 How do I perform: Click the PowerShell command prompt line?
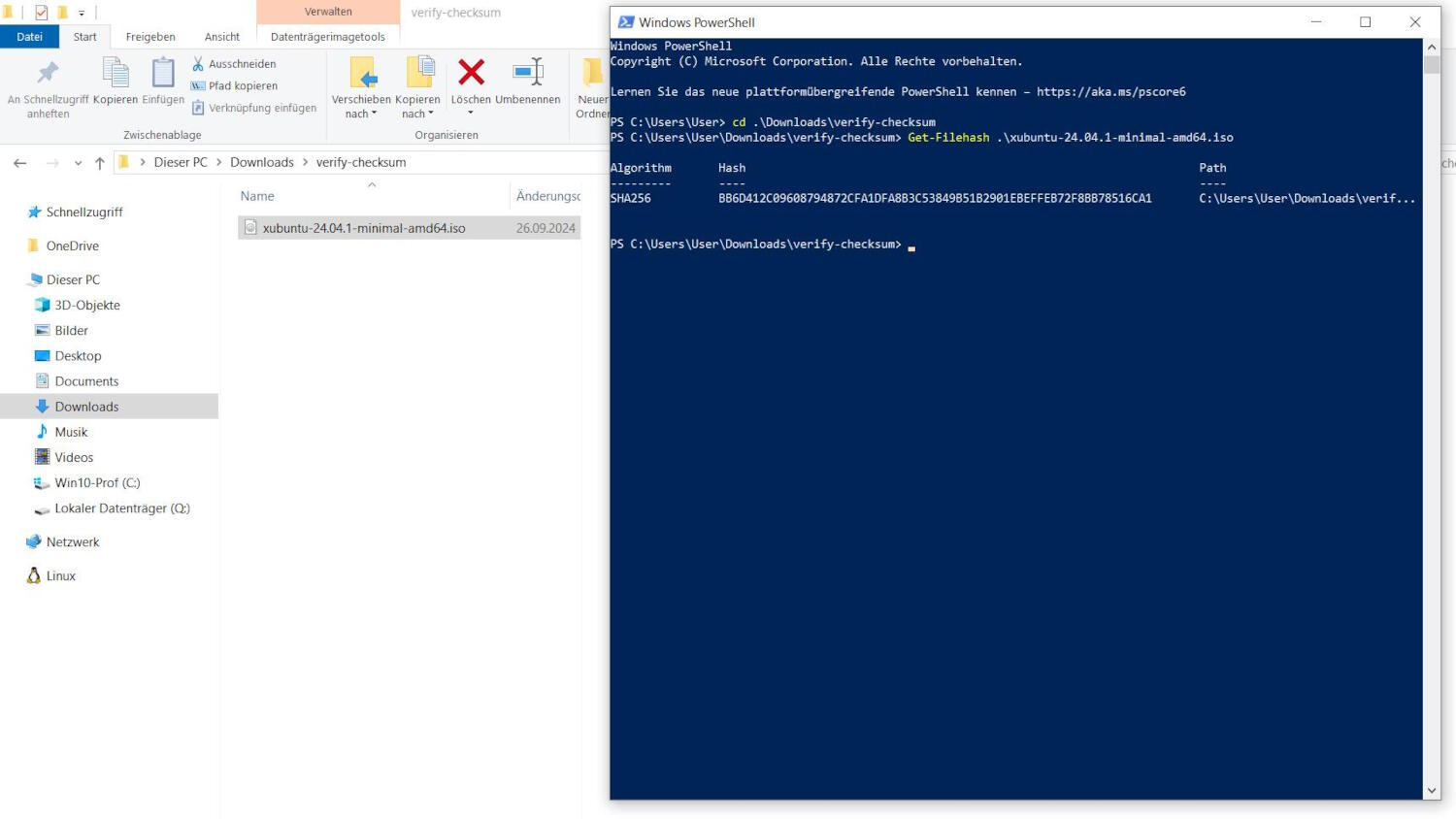pyautogui.click(x=763, y=245)
